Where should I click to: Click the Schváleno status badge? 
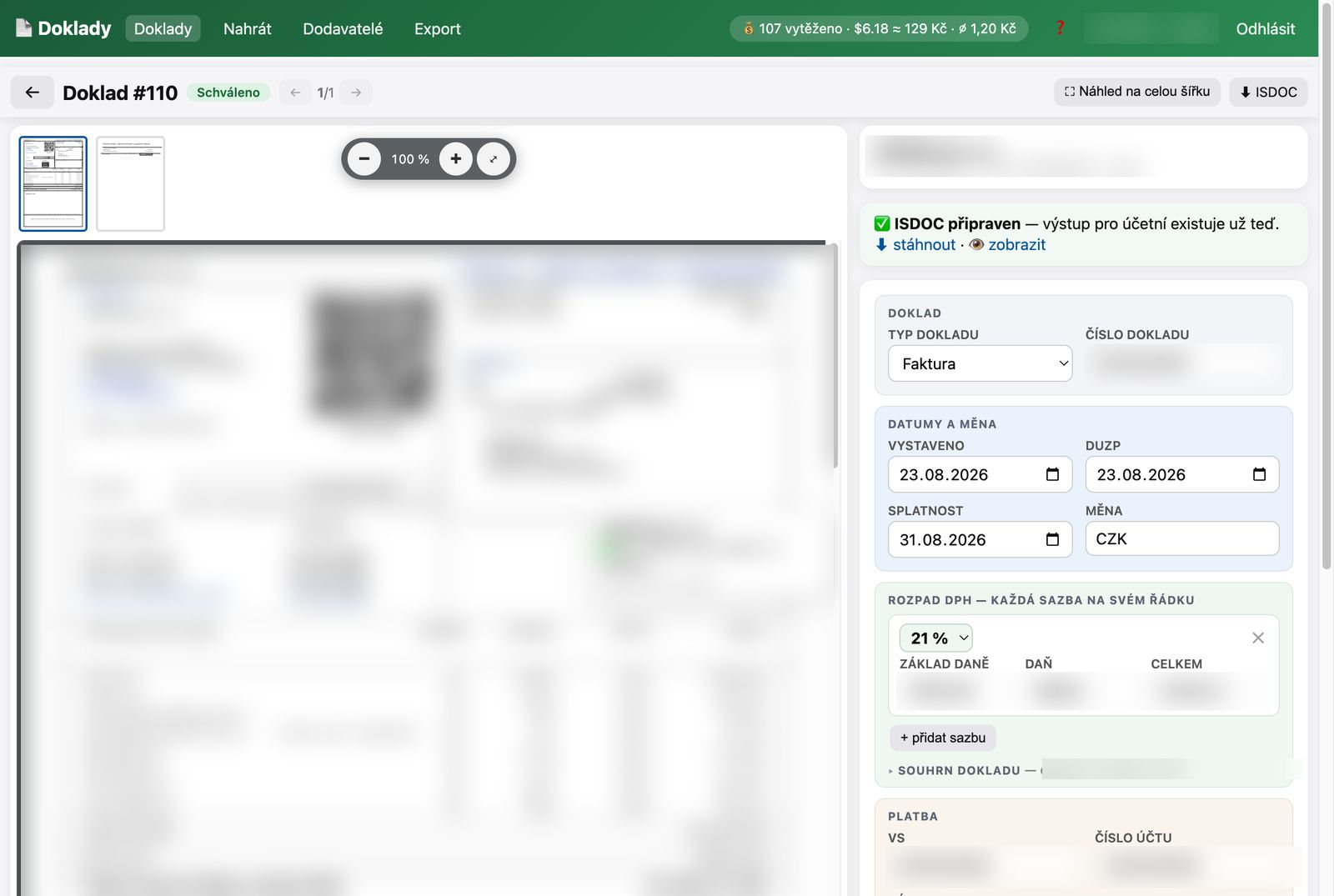point(228,93)
